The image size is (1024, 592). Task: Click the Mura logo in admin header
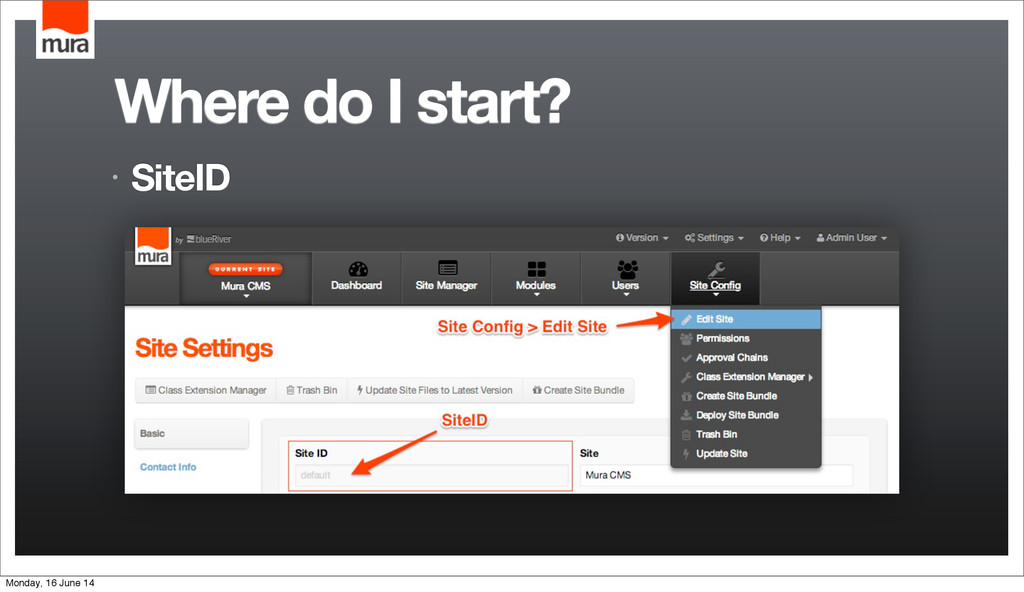pos(153,246)
